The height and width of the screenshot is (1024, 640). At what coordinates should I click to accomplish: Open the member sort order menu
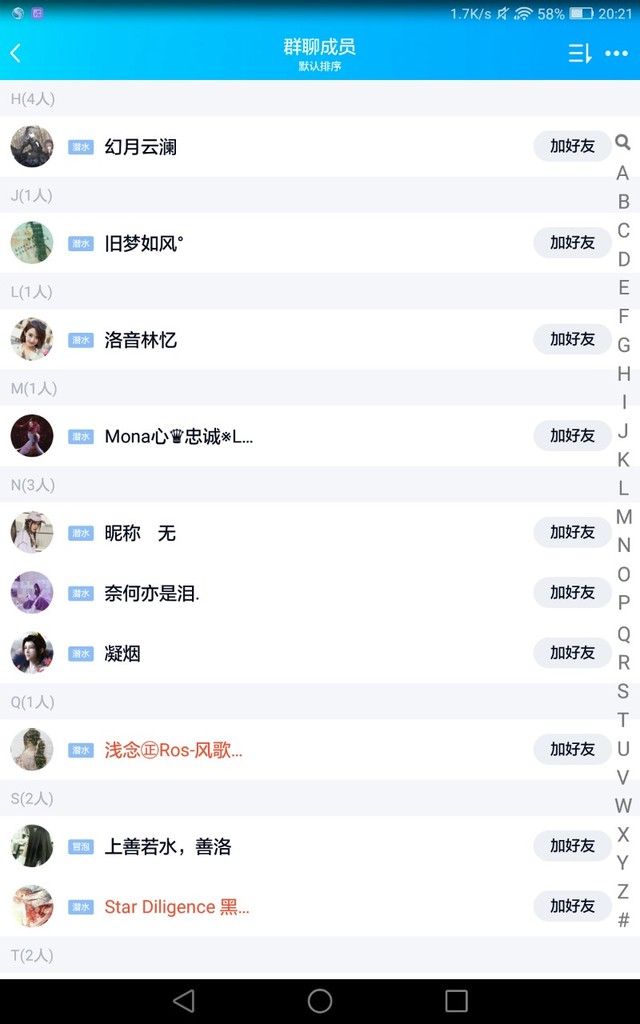[x=580, y=53]
